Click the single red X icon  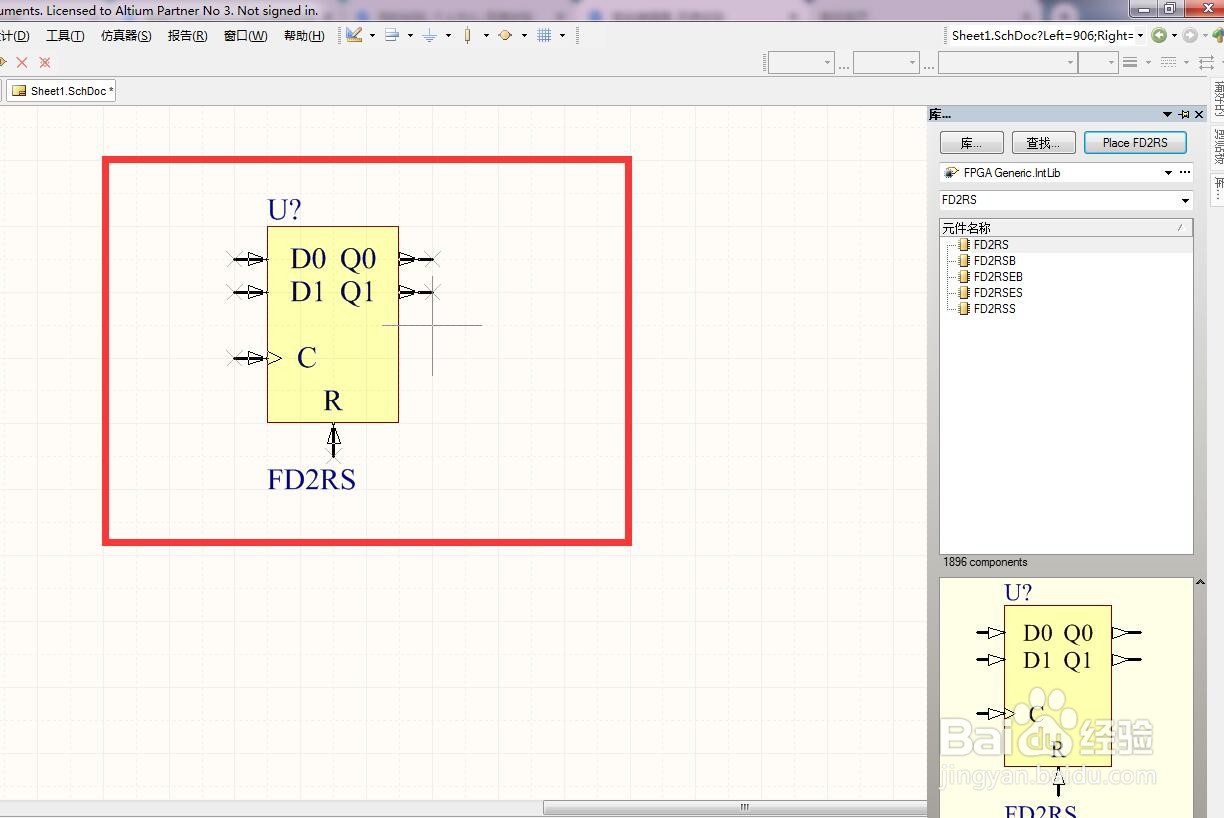[x=22, y=62]
